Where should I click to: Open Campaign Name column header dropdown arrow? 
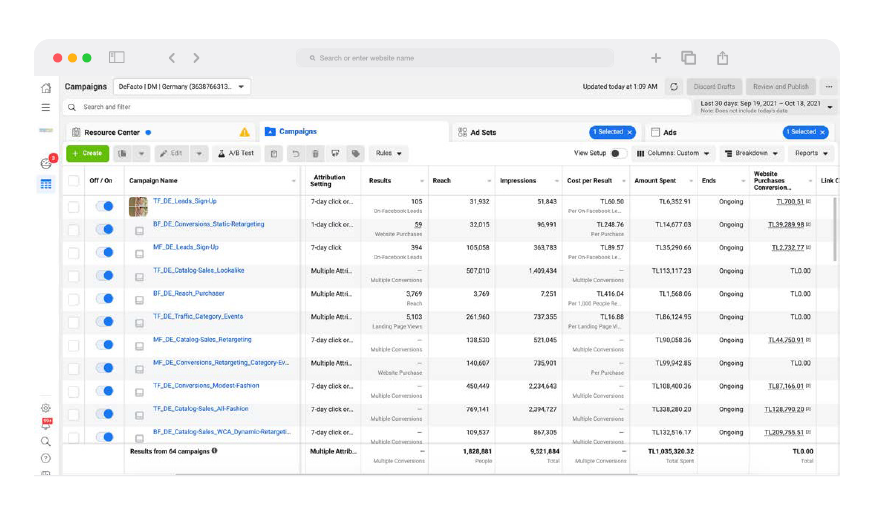click(294, 181)
